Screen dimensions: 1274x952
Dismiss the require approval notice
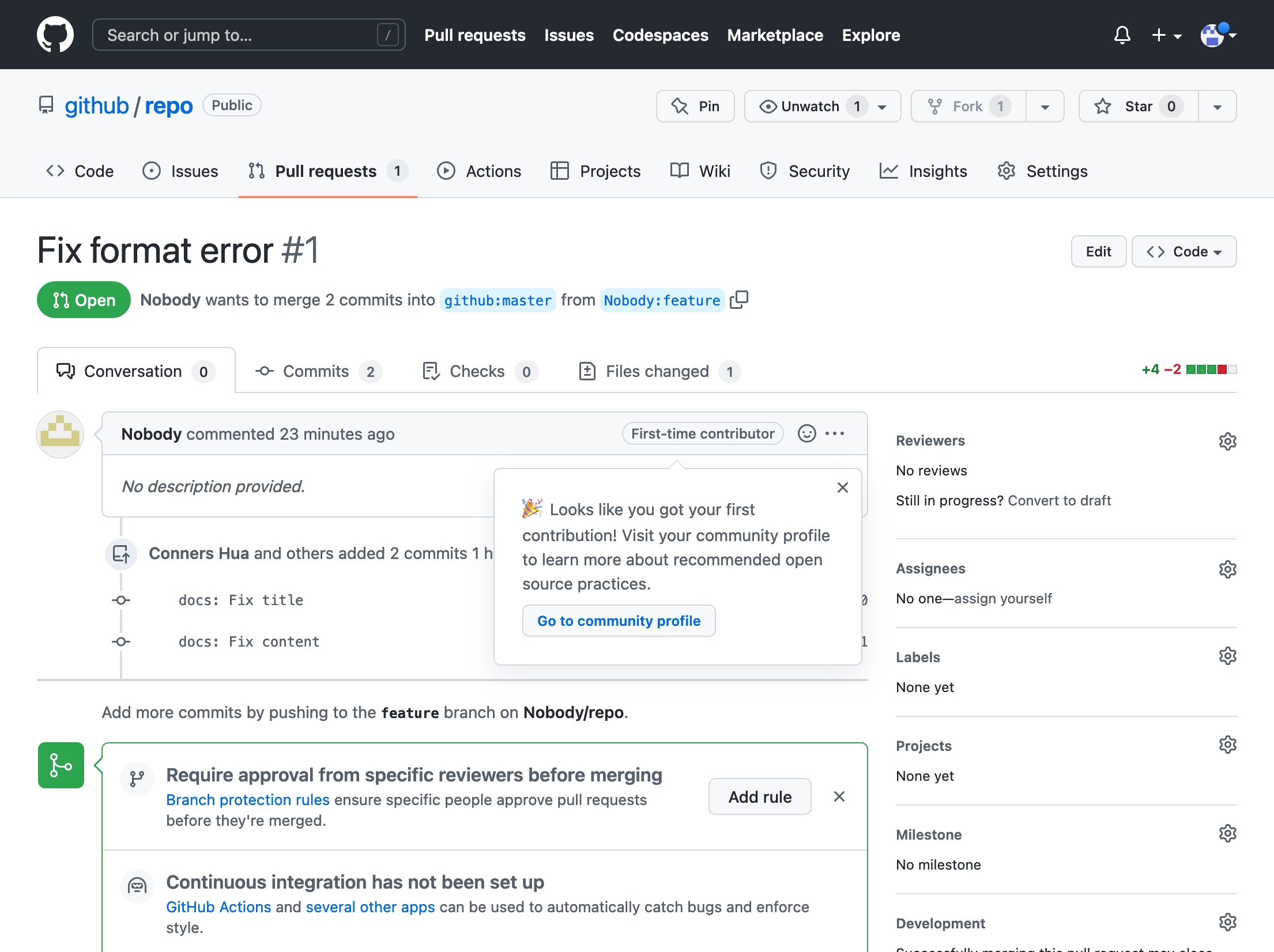tap(839, 796)
